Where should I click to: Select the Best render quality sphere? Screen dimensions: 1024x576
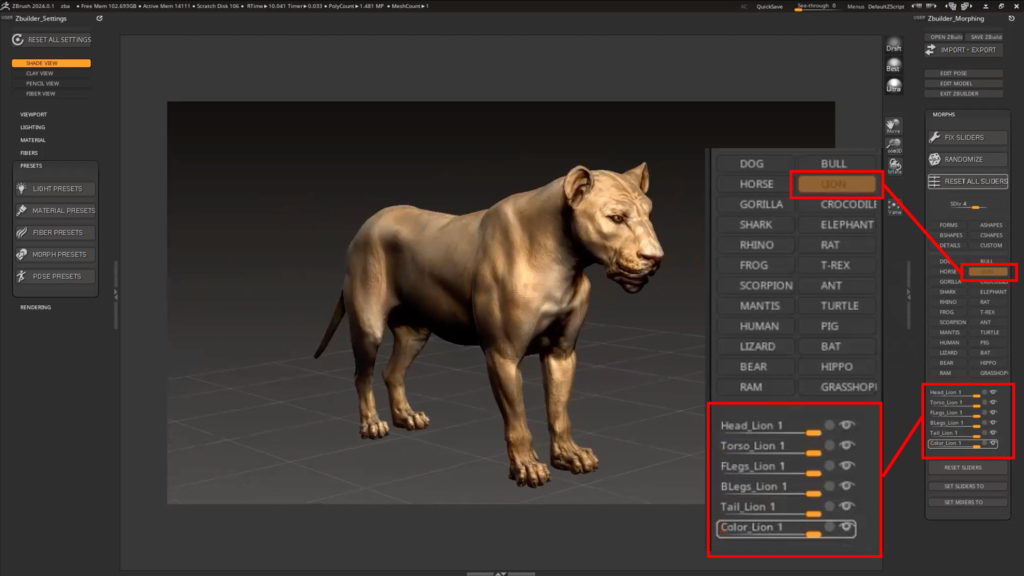click(x=894, y=65)
